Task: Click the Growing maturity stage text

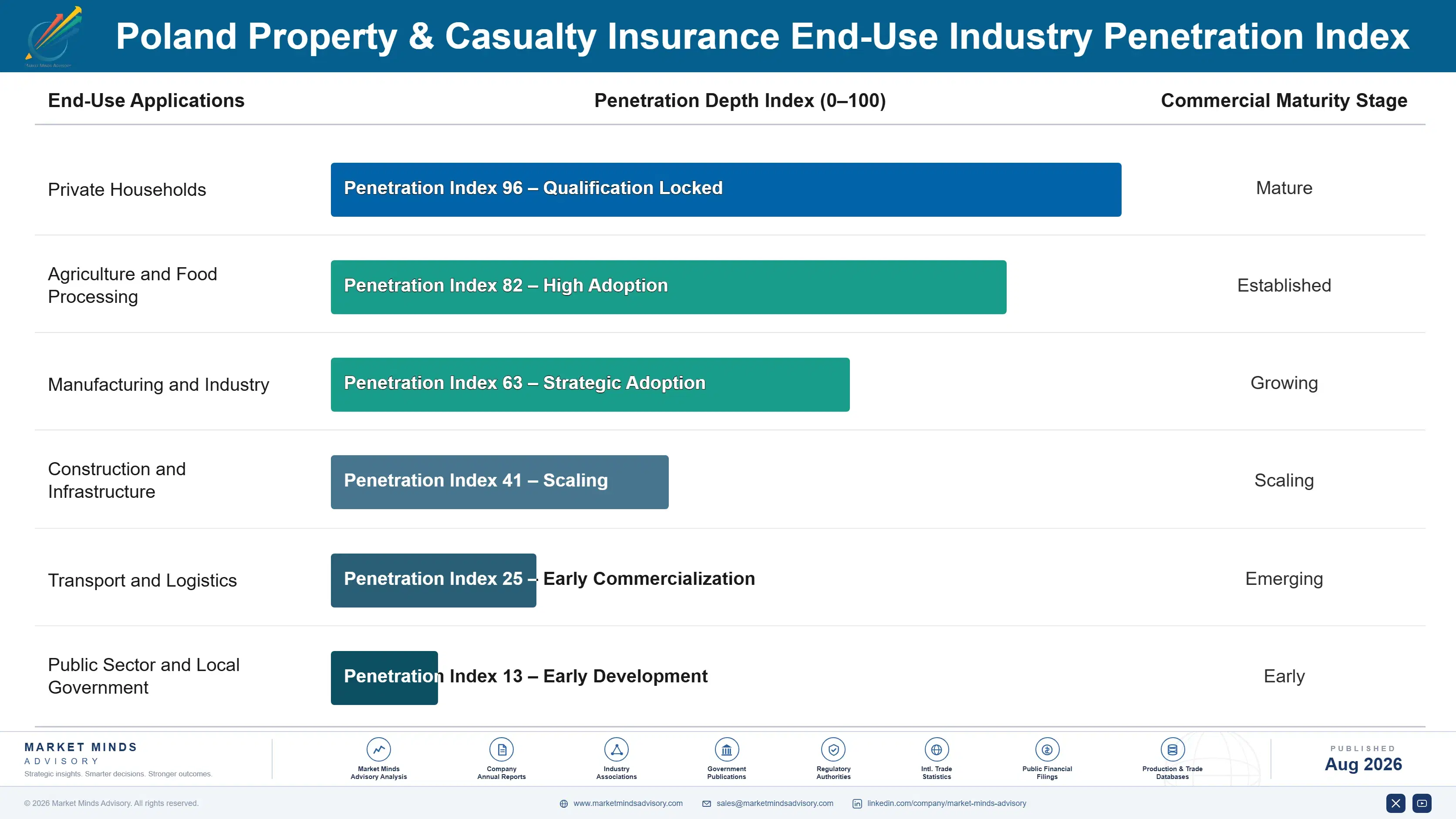Action: point(1284,383)
